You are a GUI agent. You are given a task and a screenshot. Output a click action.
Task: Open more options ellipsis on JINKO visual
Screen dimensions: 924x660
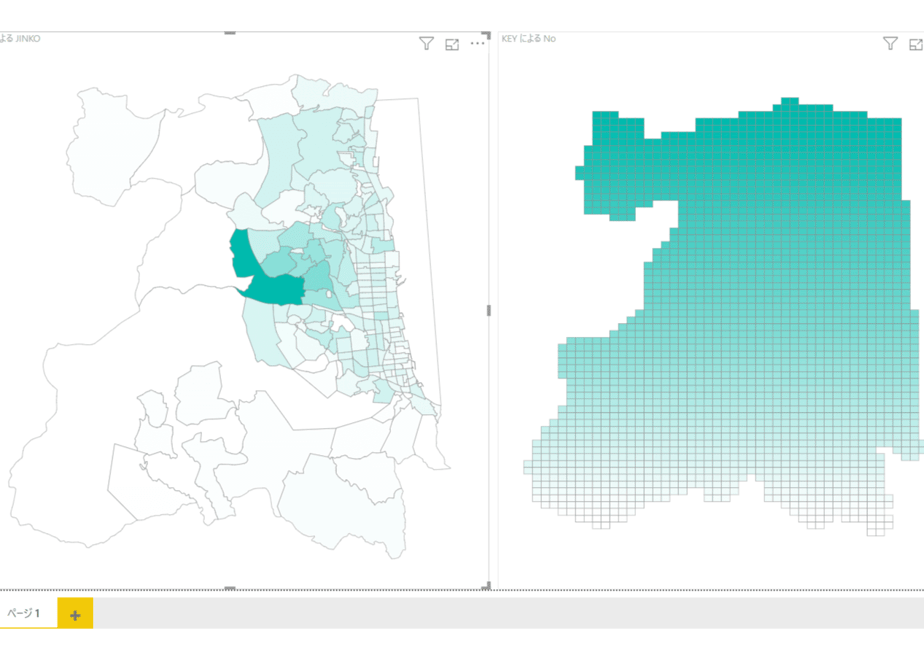pyautogui.click(x=477, y=44)
